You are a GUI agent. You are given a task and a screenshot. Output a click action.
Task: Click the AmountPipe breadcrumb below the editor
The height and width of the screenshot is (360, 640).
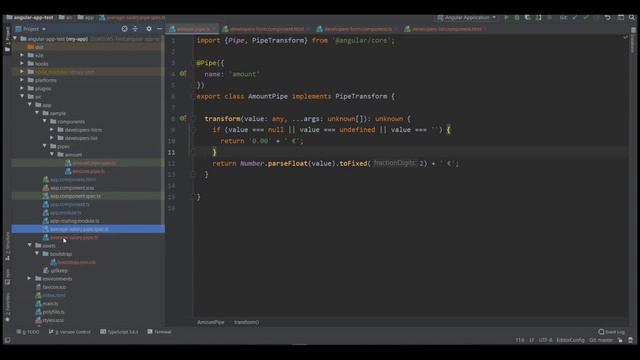click(x=211, y=322)
